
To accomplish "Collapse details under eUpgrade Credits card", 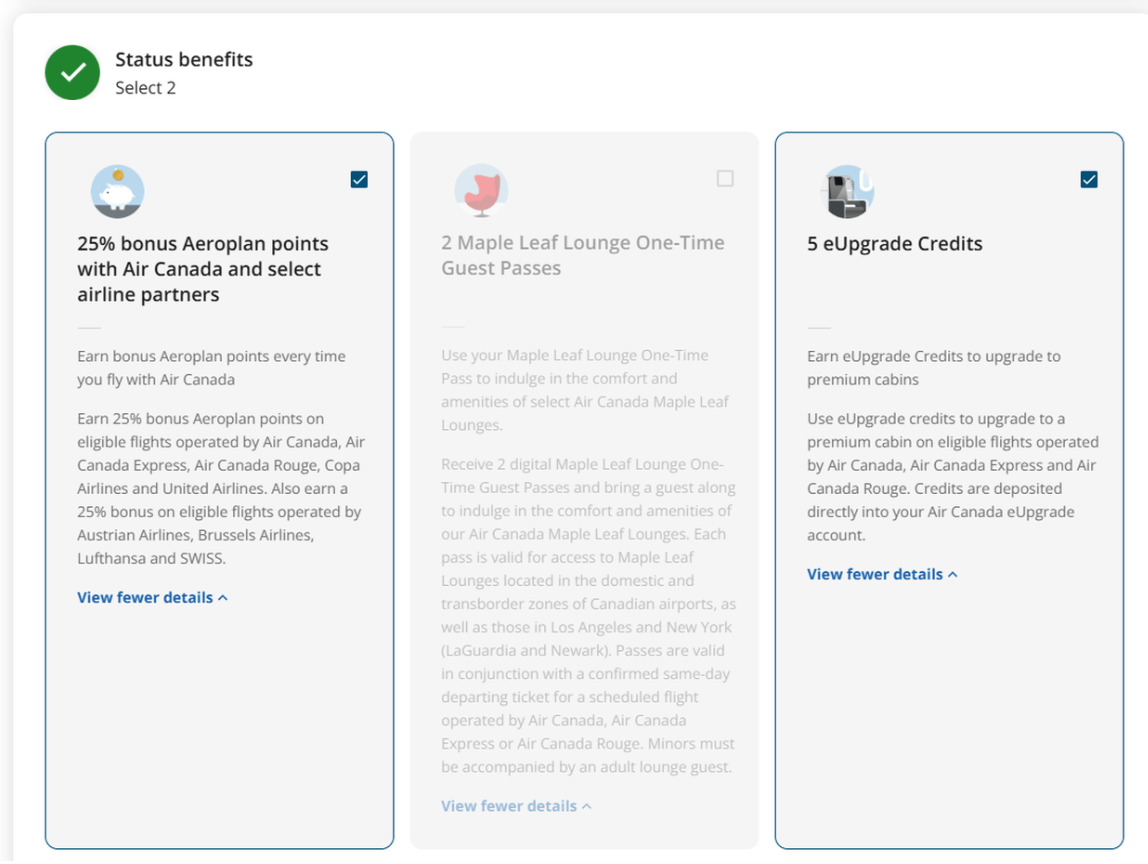I will tap(882, 574).
